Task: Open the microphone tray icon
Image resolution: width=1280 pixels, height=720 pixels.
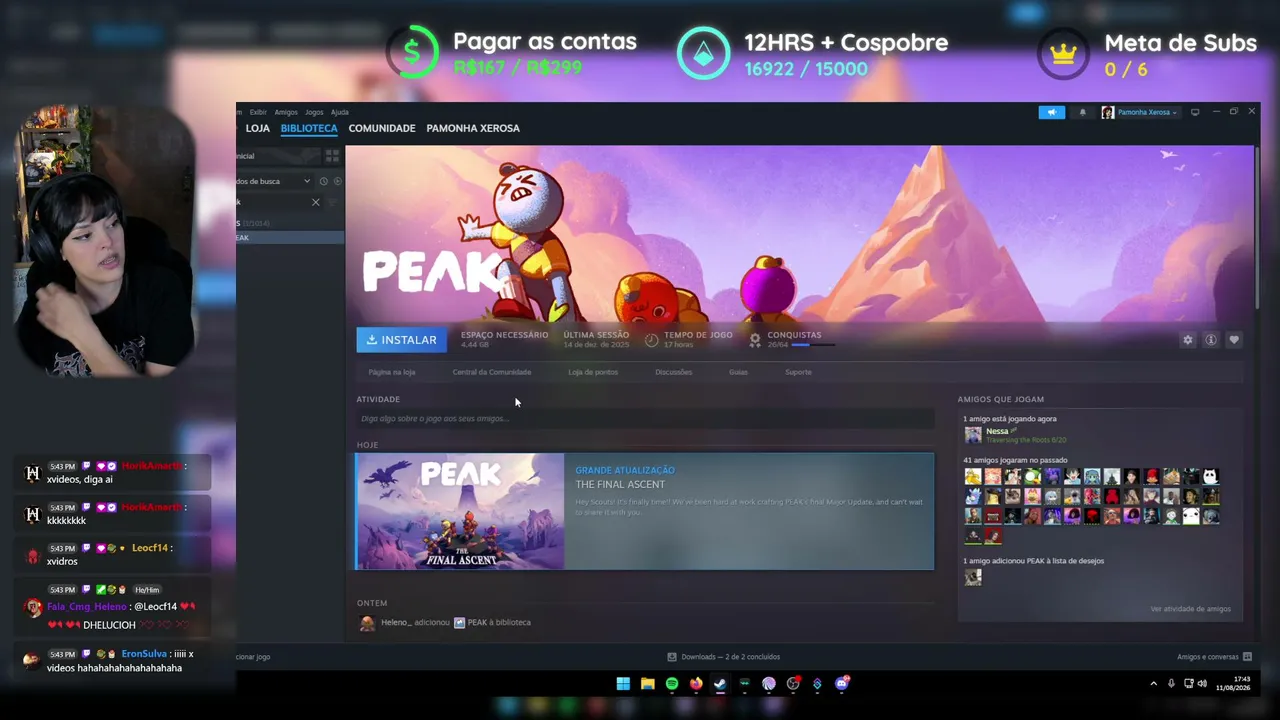Action: point(1171,684)
